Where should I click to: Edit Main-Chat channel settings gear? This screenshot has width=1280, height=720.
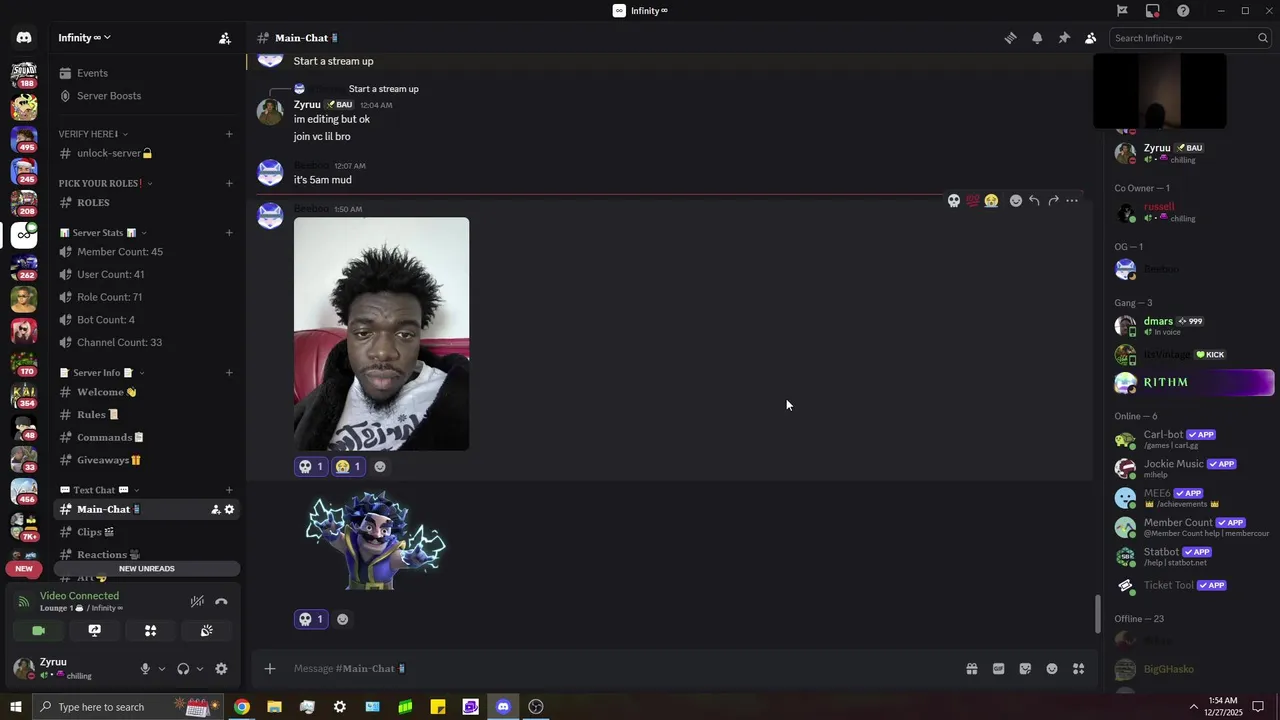coord(229,510)
